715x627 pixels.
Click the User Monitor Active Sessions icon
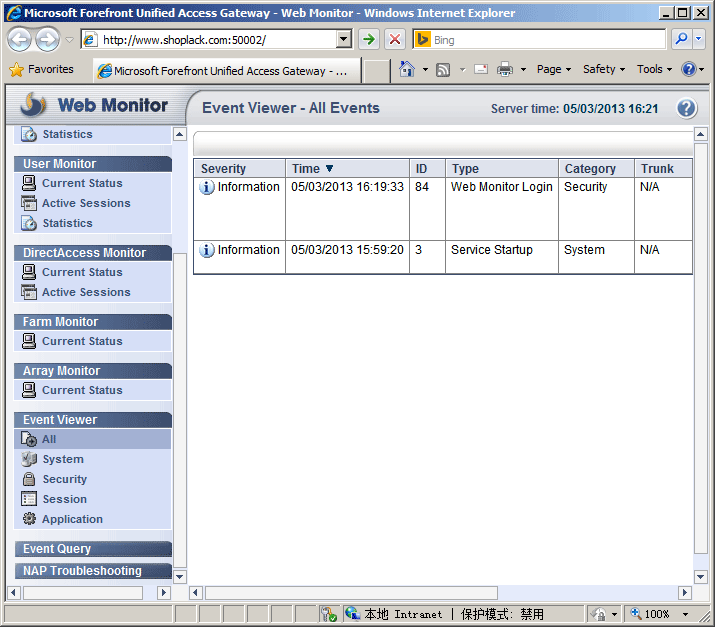(x=29, y=203)
